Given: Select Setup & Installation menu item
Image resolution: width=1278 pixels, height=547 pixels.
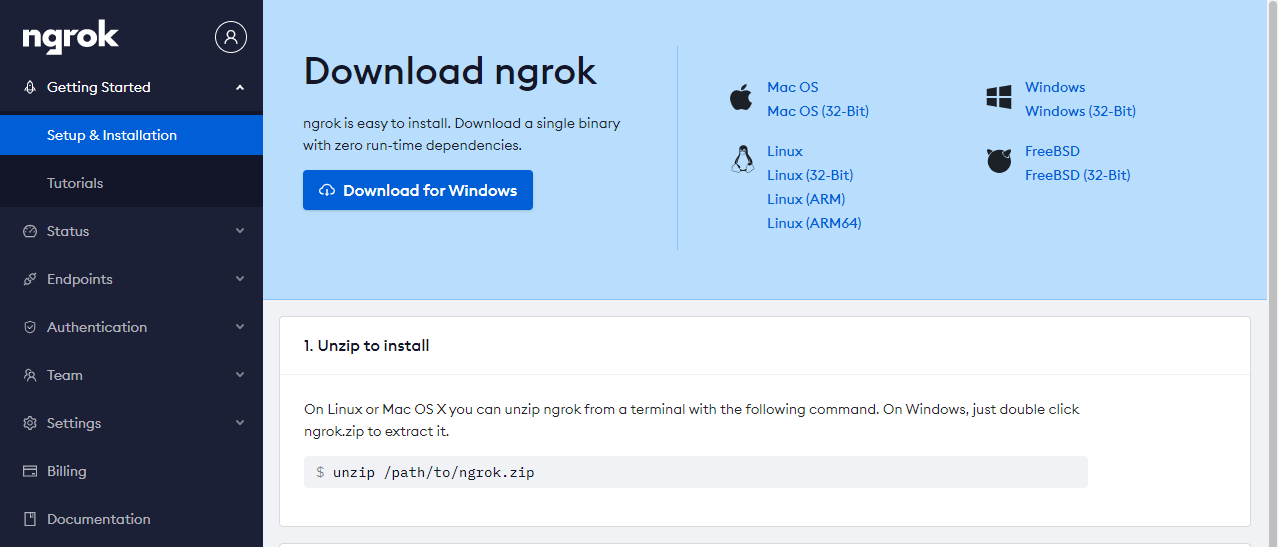Looking at the screenshot, I should [x=131, y=135].
